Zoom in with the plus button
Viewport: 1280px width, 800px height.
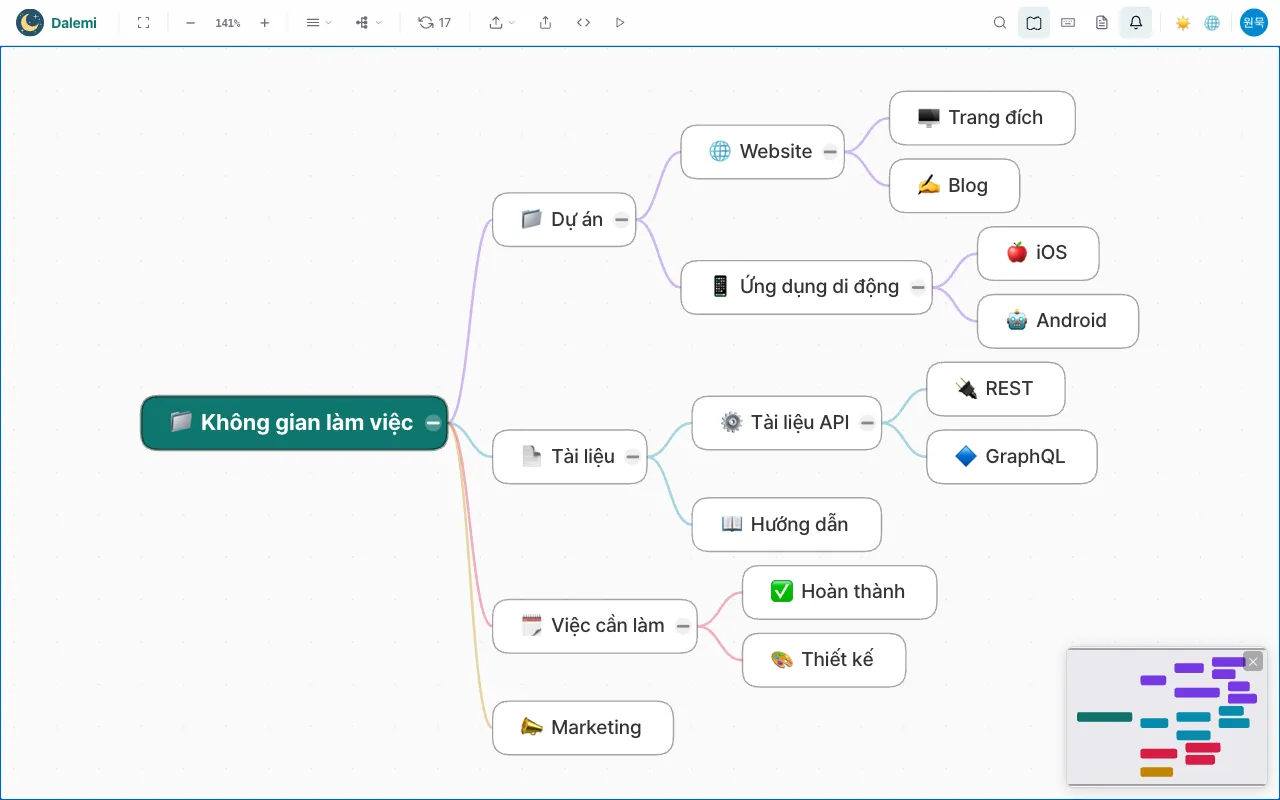[264, 22]
